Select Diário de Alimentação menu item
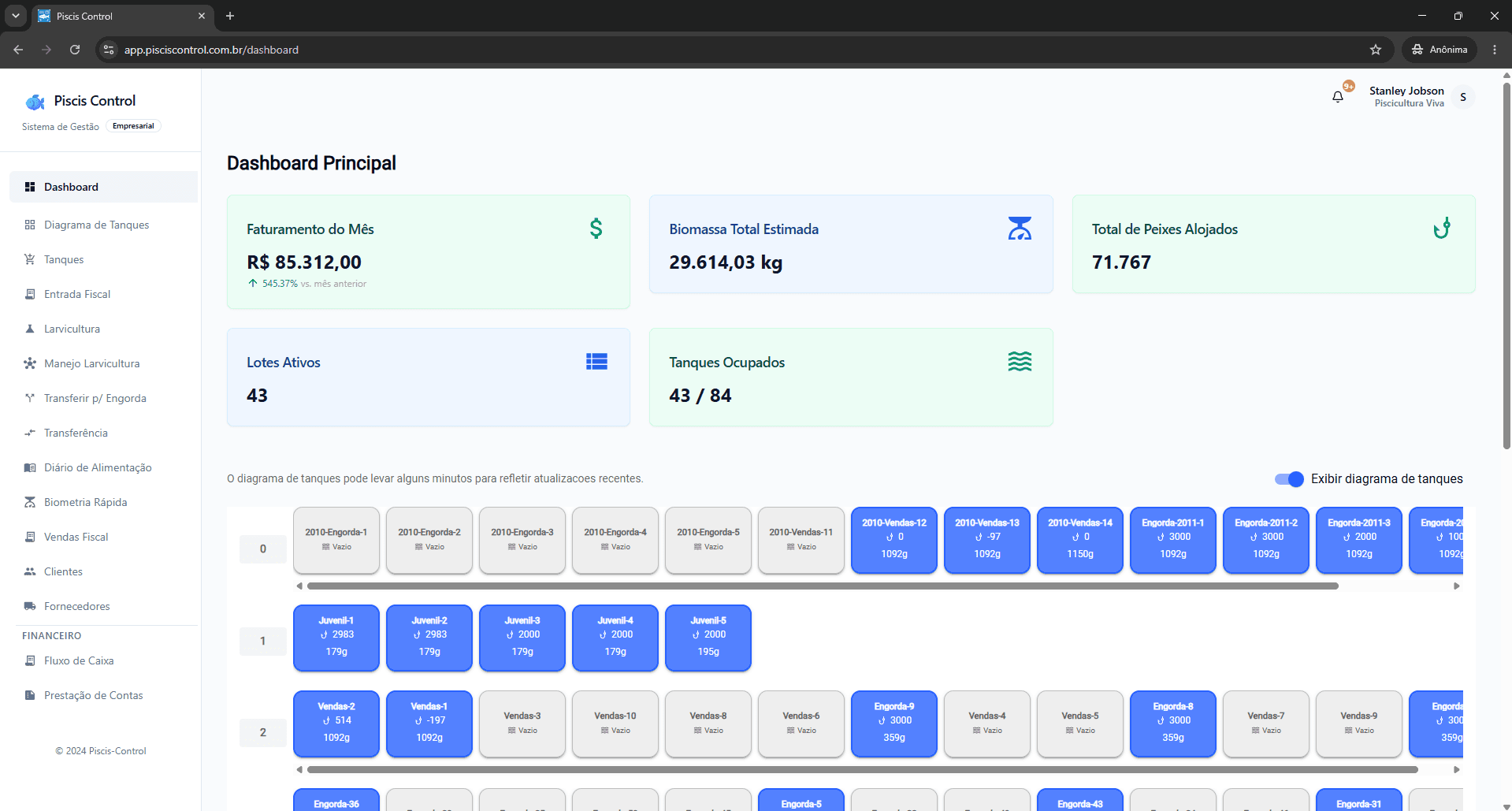The width and height of the screenshot is (1512, 811). pos(103,467)
